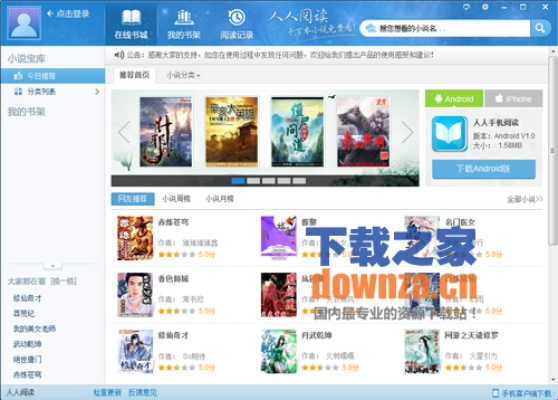
Task: Open the 赤炼苍穹 book cover
Action: point(135,238)
